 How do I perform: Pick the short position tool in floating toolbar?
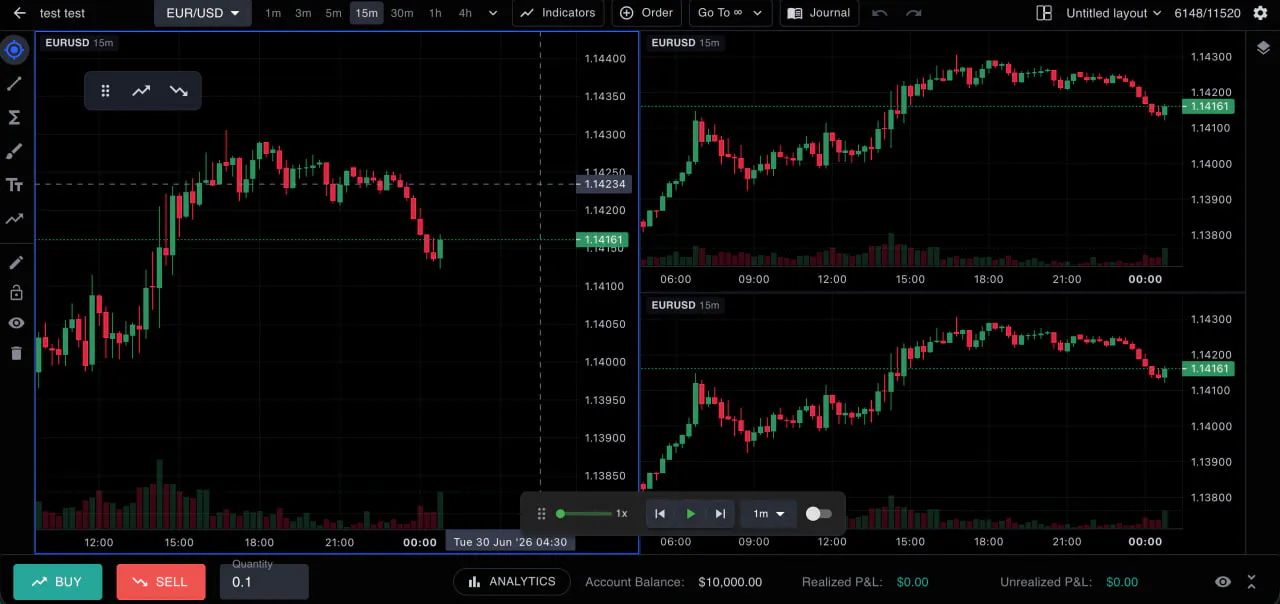pyautogui.click(x=179, y=91)
